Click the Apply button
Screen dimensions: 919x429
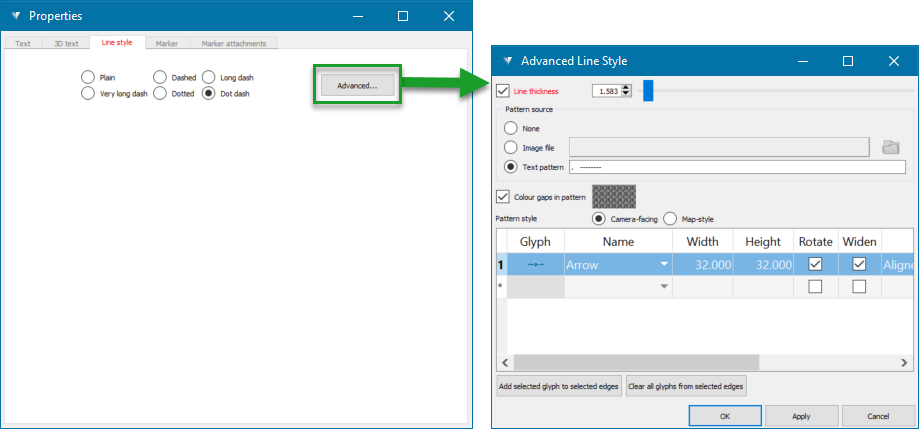(x=801, y=415)
